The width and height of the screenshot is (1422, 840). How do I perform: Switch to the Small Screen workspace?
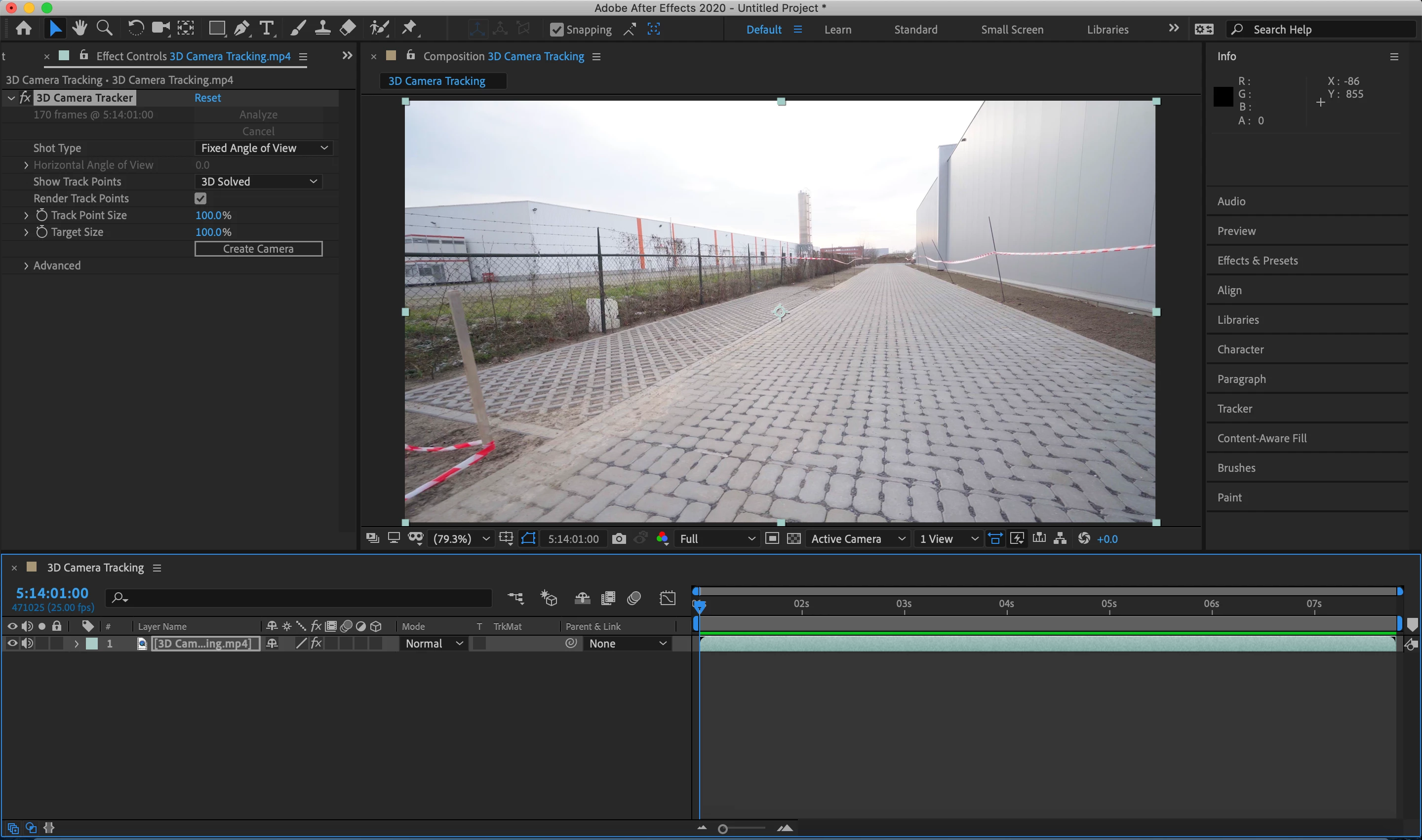(1012, 30)
